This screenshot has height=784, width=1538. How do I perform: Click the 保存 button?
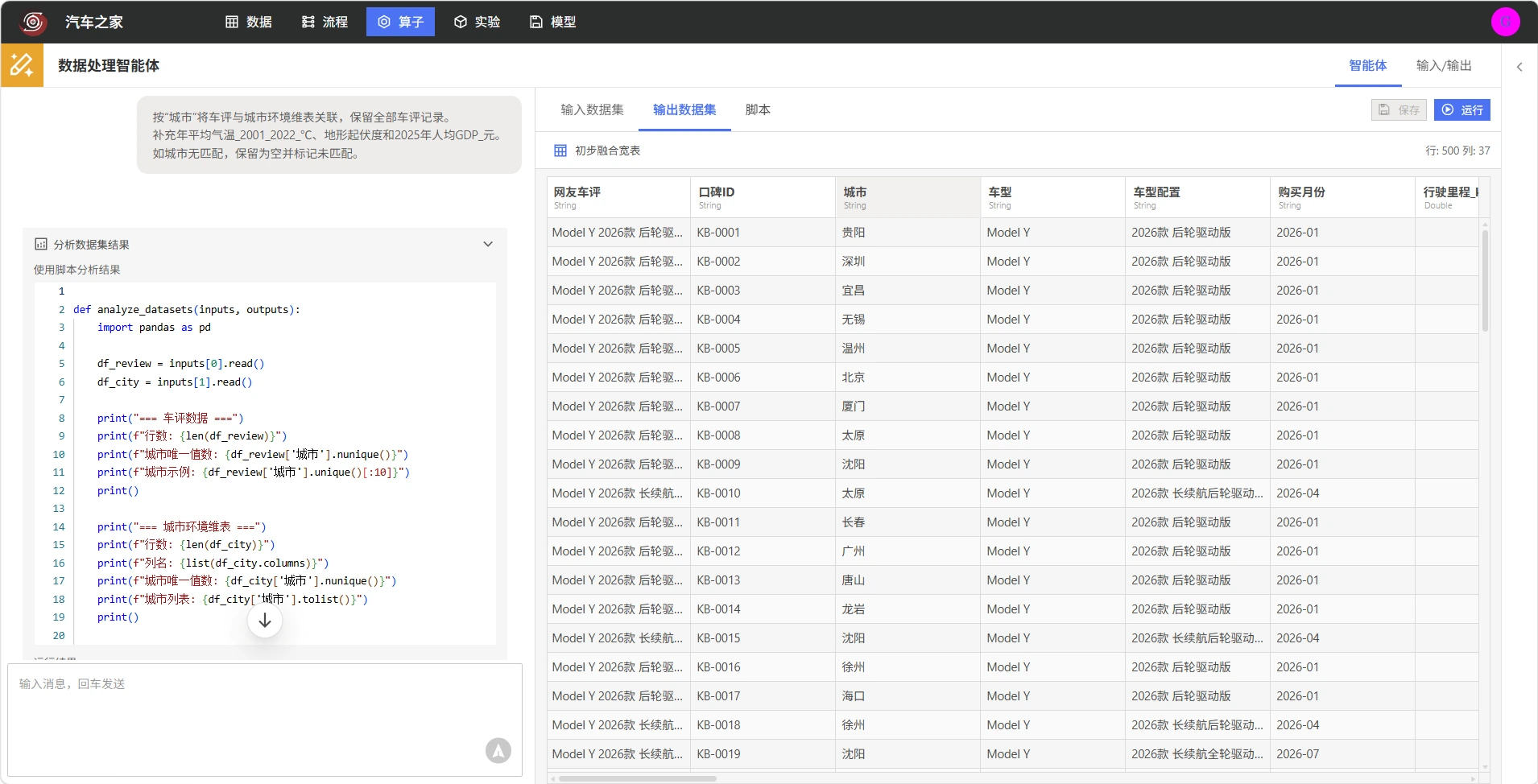pyautogui.click(x=1399, y=109)
